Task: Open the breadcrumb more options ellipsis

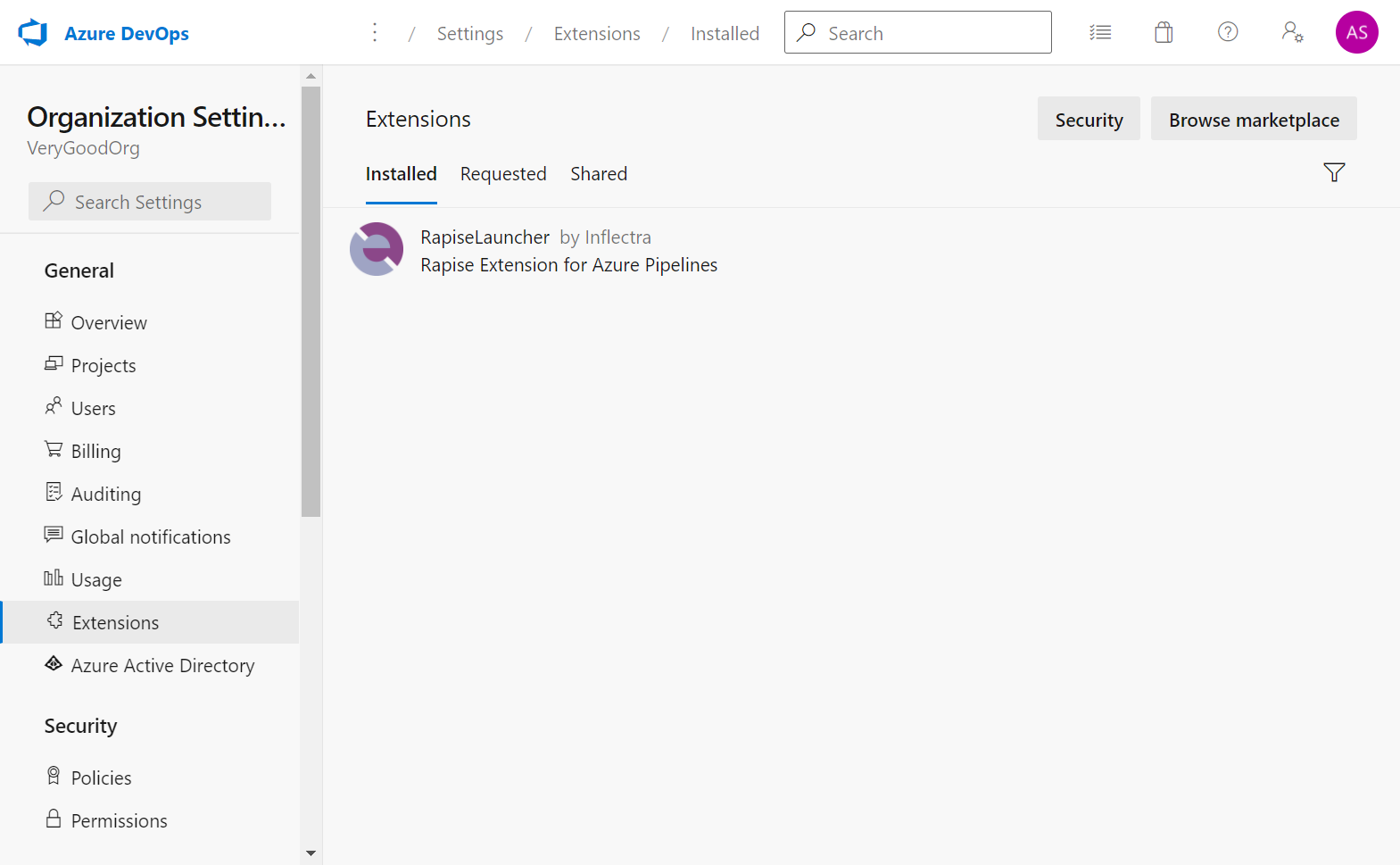Action: 375,33
